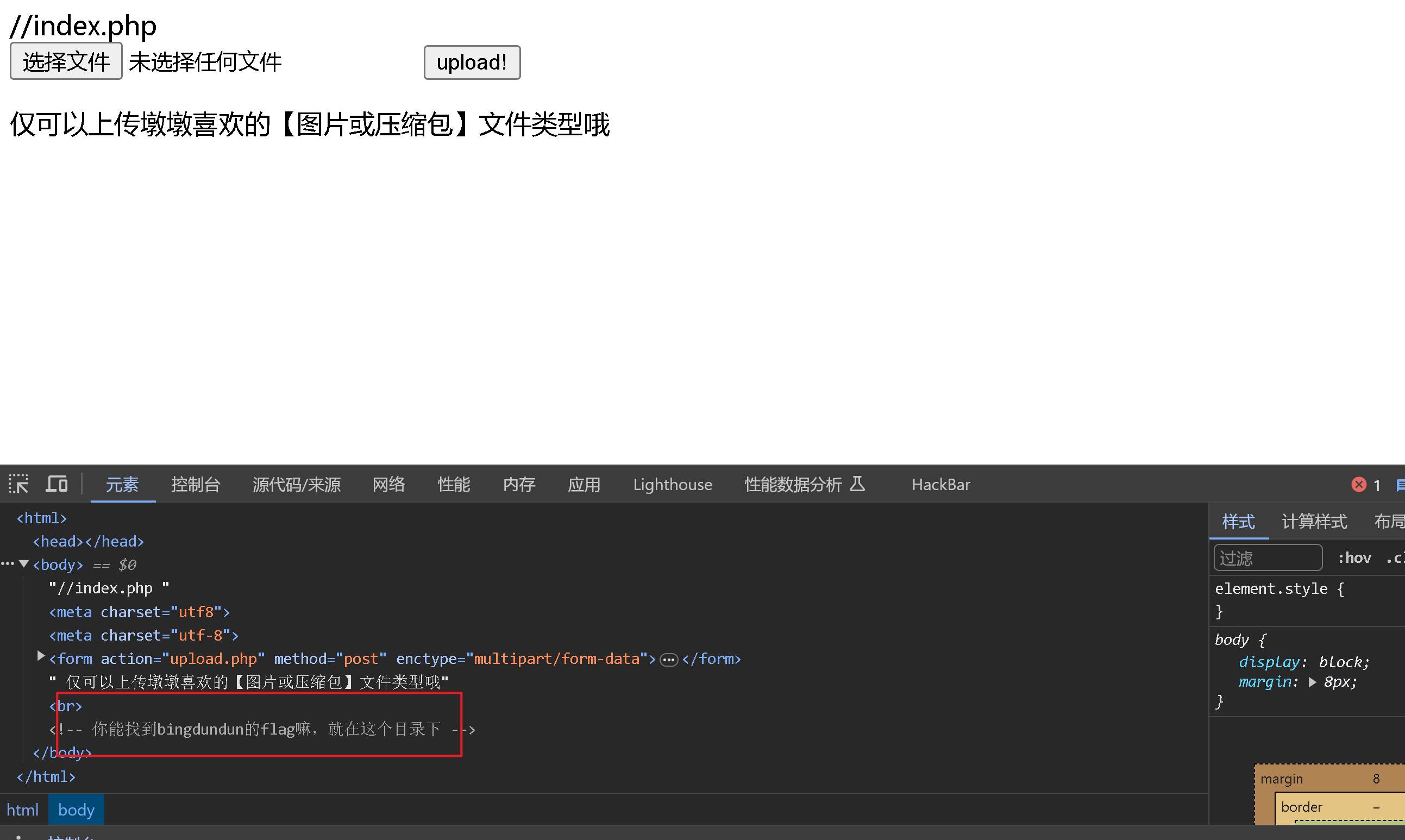Click the inspect element picker icon
This screenshot has height=840, width=1405.
(x=18, y=485)
